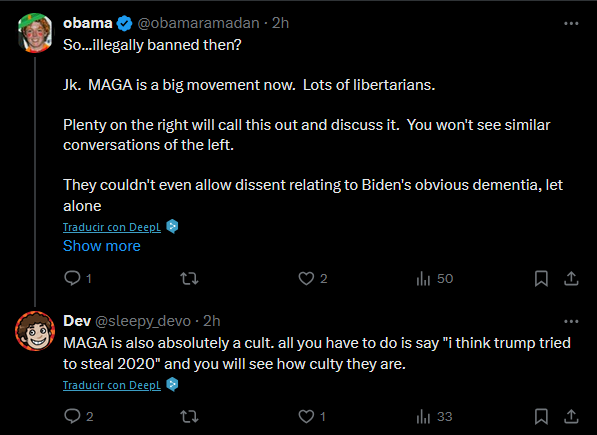Retweet obama's post
Image resolution: width=597 pixels, height=435 pixels.
click(189, 278)
